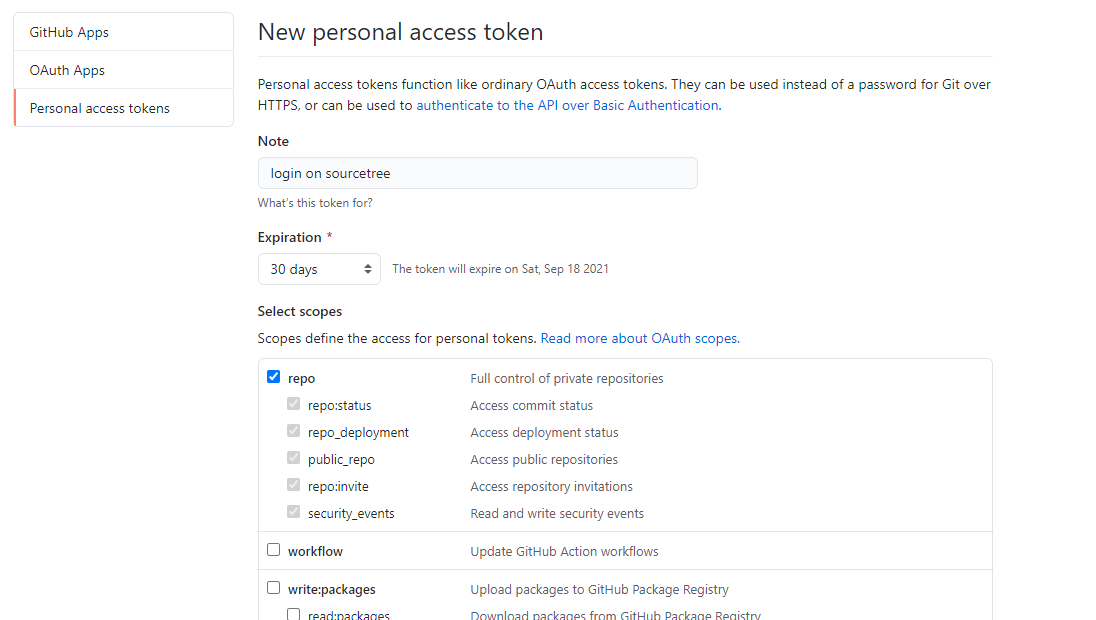1096x620 pixels.
Task: Click the write:packages scope label
Action: 331,589
